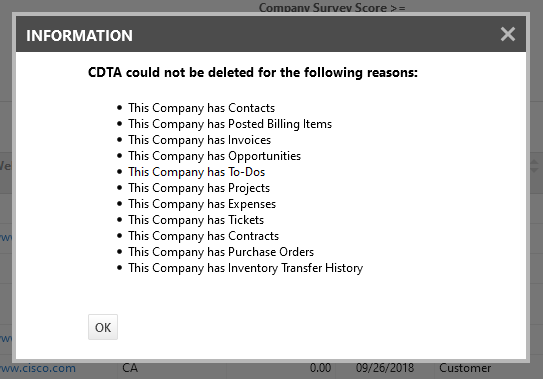
Task: Click 'This Company has Invoices' line
Action: (x=199, y=140)
